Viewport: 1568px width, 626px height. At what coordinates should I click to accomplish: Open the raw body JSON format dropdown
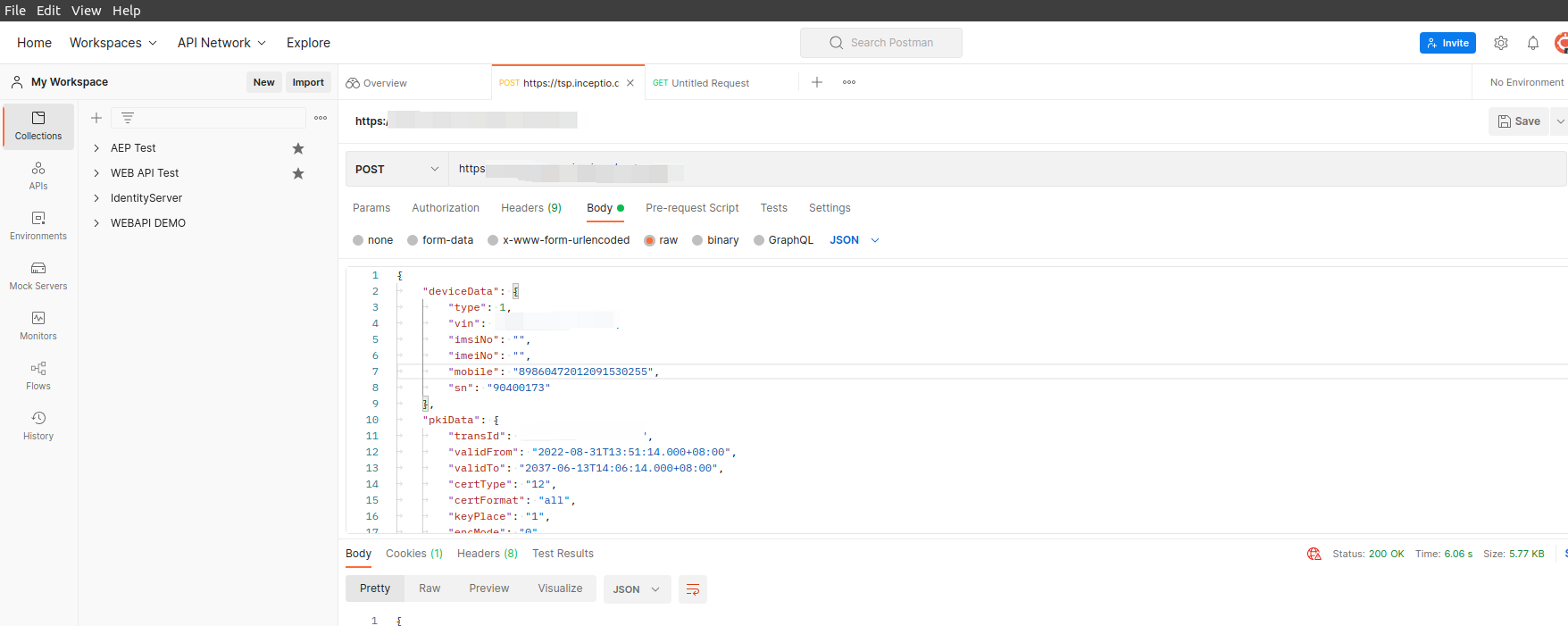(855, 240)
